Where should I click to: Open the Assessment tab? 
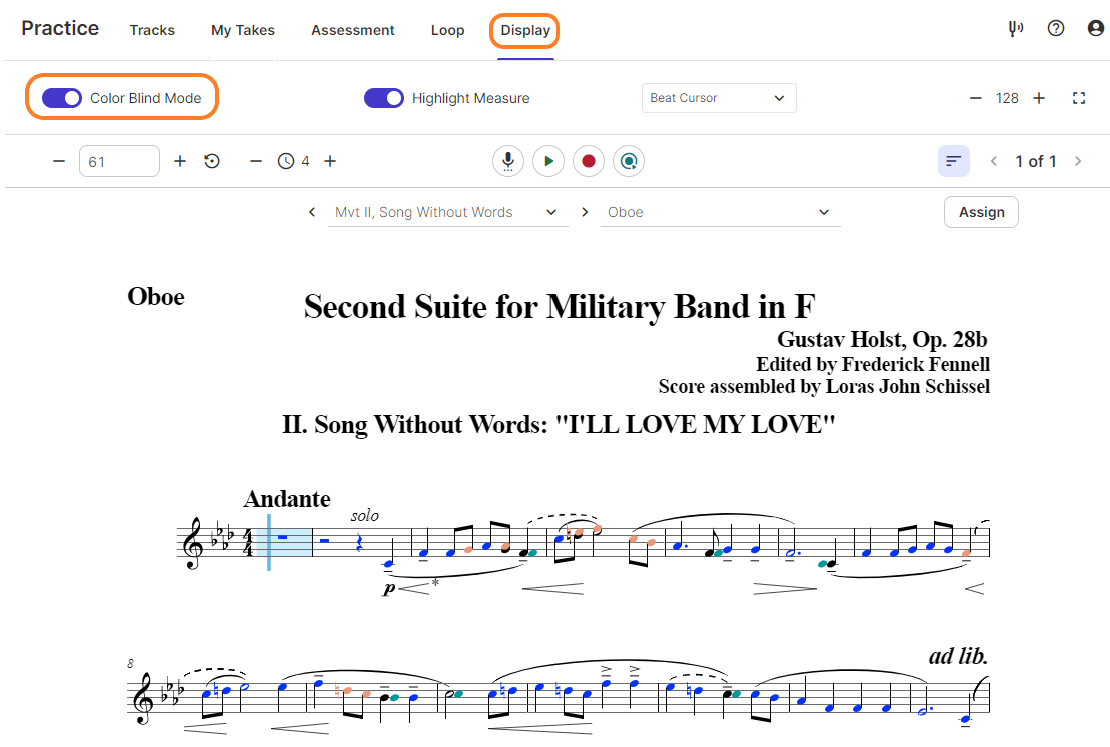(x=353, y=30)
